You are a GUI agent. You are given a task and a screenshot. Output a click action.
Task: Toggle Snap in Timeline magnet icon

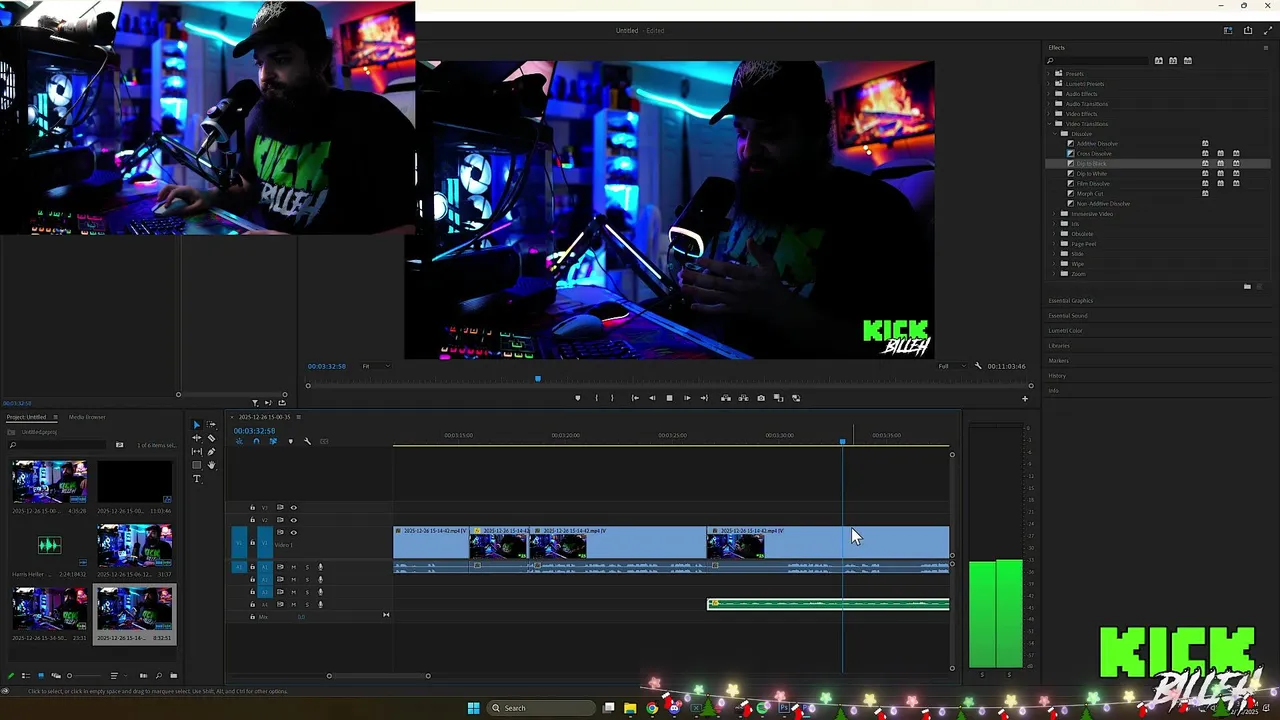(256, 441)
